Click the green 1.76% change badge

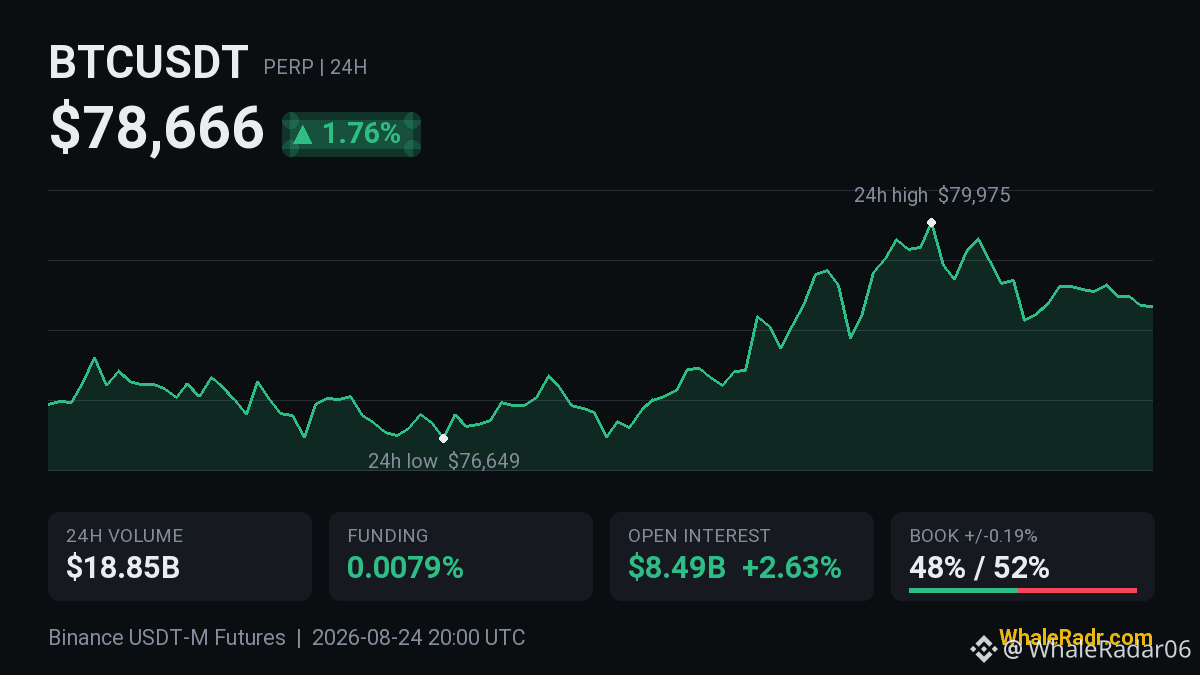tap(351, 134)
